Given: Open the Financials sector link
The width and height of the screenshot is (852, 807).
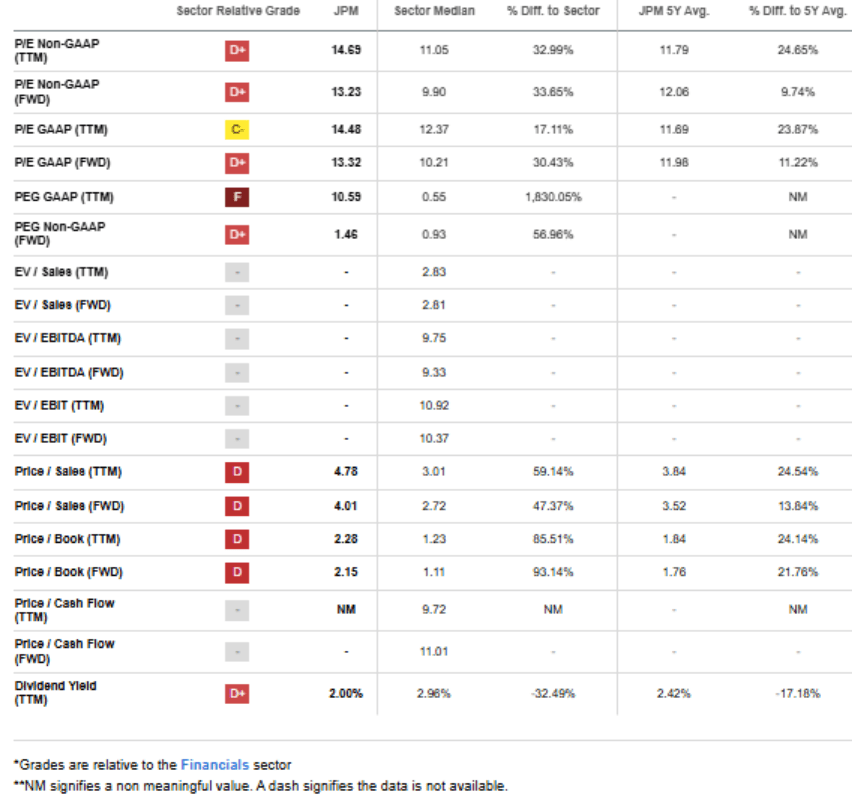Looking at the screenshot, I should [x=215, y=765].
